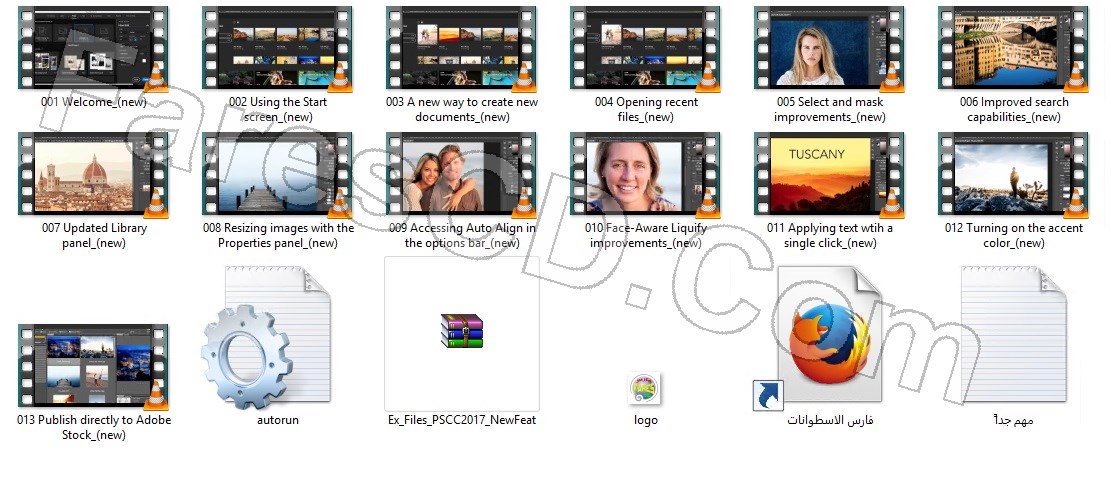Click the label '012 Turning on the accent color_(new)'
The height and width of the screenshot is (479, 1111).
1014,235
